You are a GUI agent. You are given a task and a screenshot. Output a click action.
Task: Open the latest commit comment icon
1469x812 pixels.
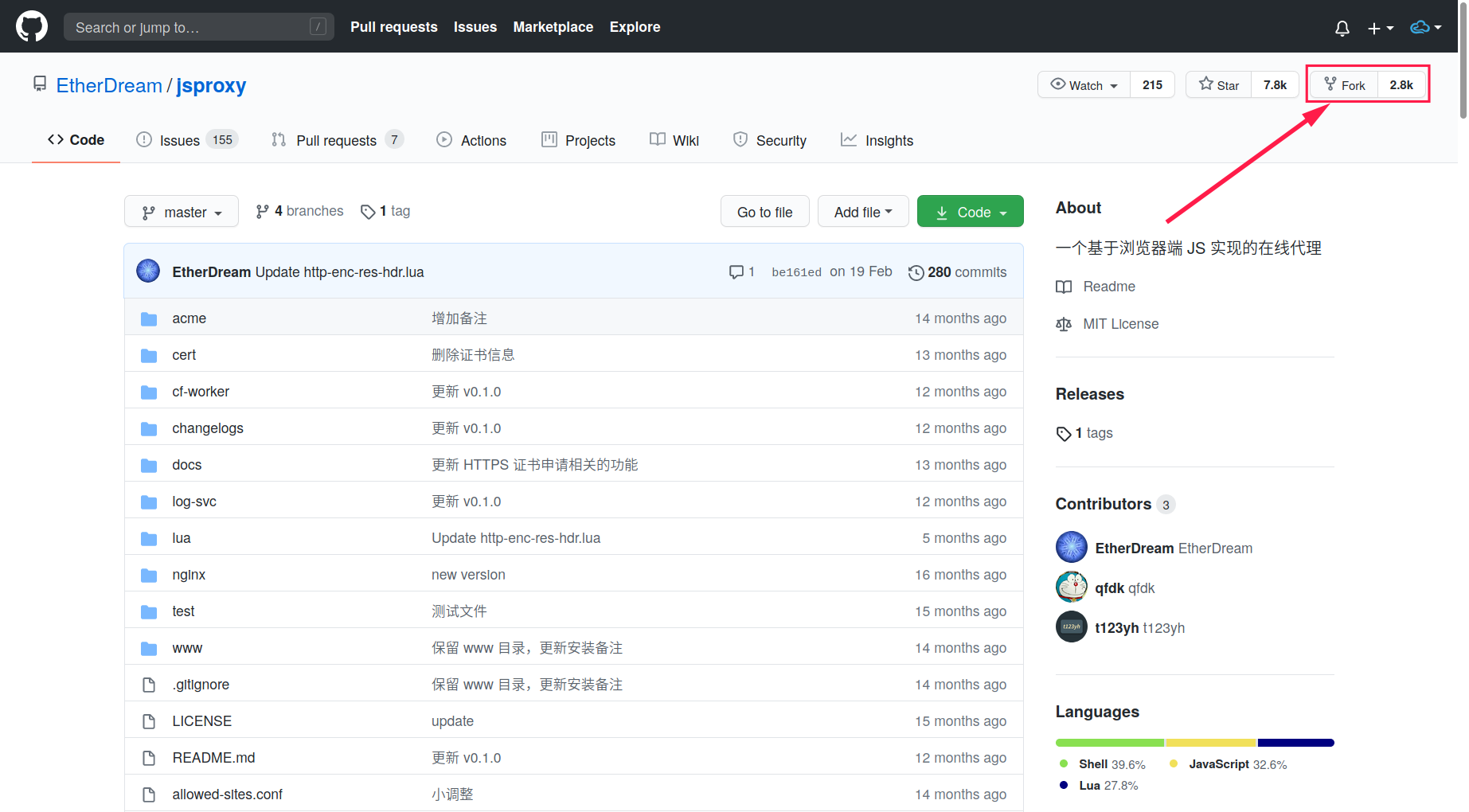coord(736,272)
